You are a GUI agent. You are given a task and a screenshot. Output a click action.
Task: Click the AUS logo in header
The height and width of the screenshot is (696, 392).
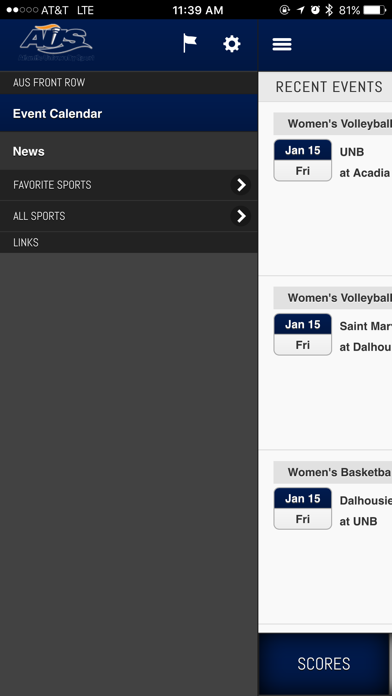click(x=56, y=43)
